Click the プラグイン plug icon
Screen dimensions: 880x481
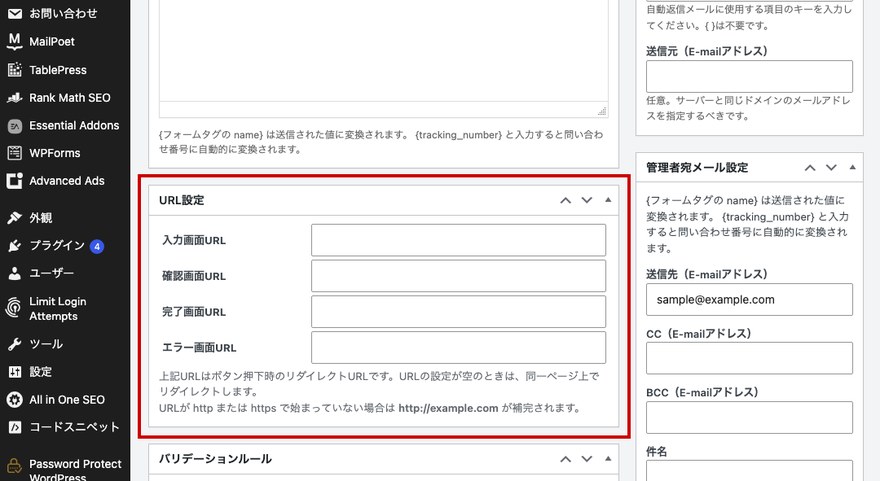[15, 245]
